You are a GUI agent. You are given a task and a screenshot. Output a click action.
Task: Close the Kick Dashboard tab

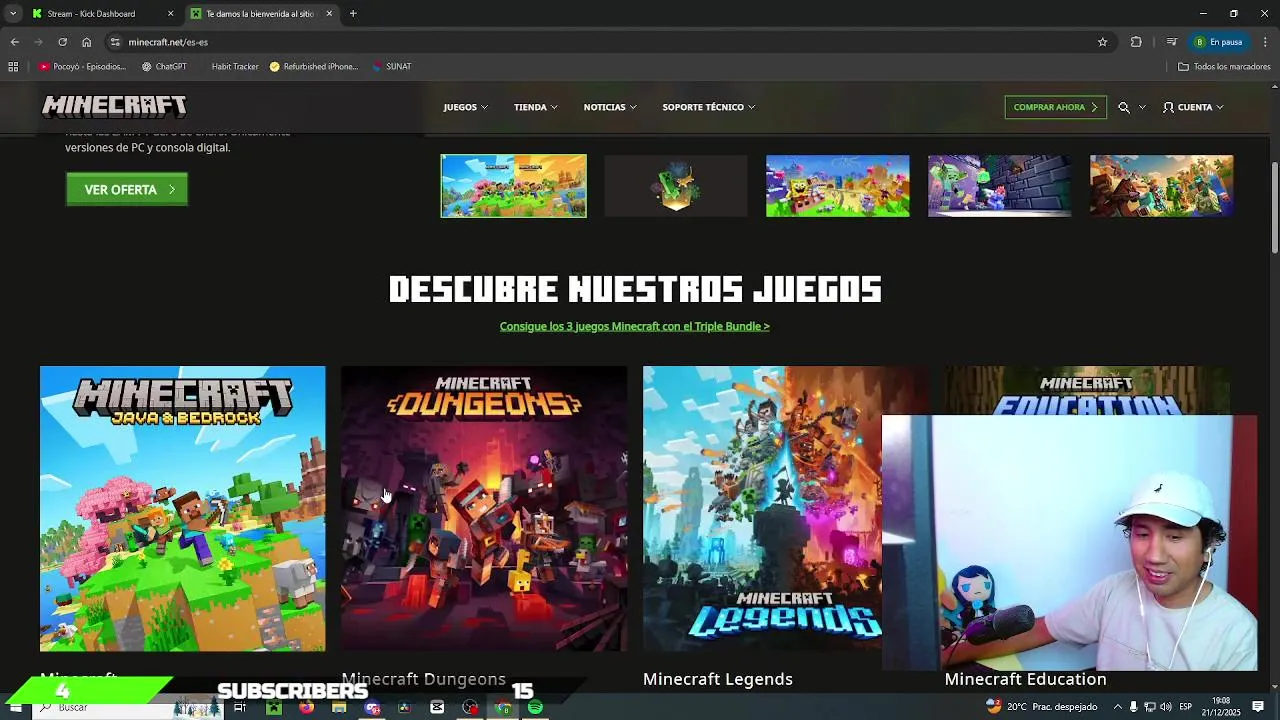click(x=170, y=14)
